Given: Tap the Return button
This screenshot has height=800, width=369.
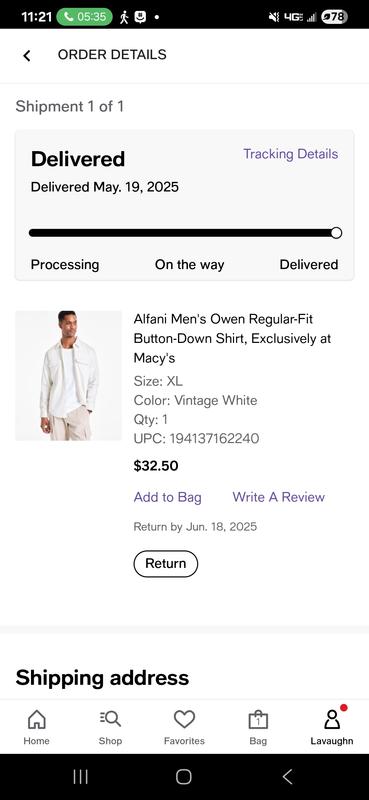Looking at the screenshot, I should coord(165,564).
